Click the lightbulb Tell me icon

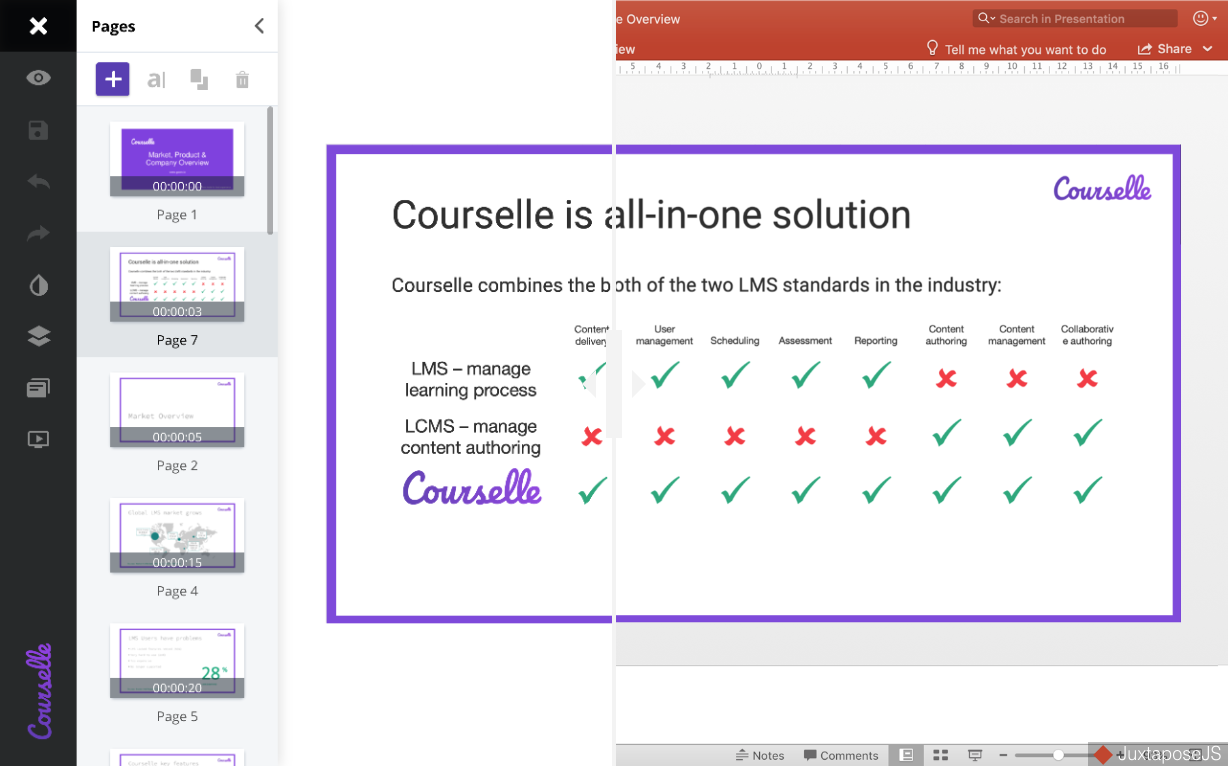click(932, 48)
